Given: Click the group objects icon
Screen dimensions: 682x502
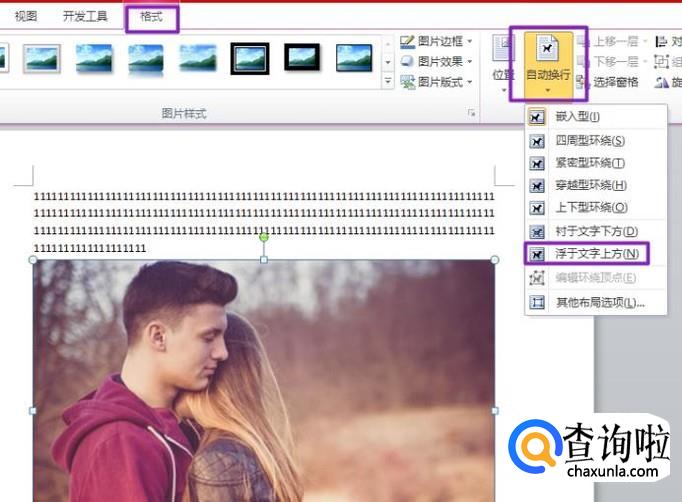Looking at the screenshot, I should [x=661, y=61].
